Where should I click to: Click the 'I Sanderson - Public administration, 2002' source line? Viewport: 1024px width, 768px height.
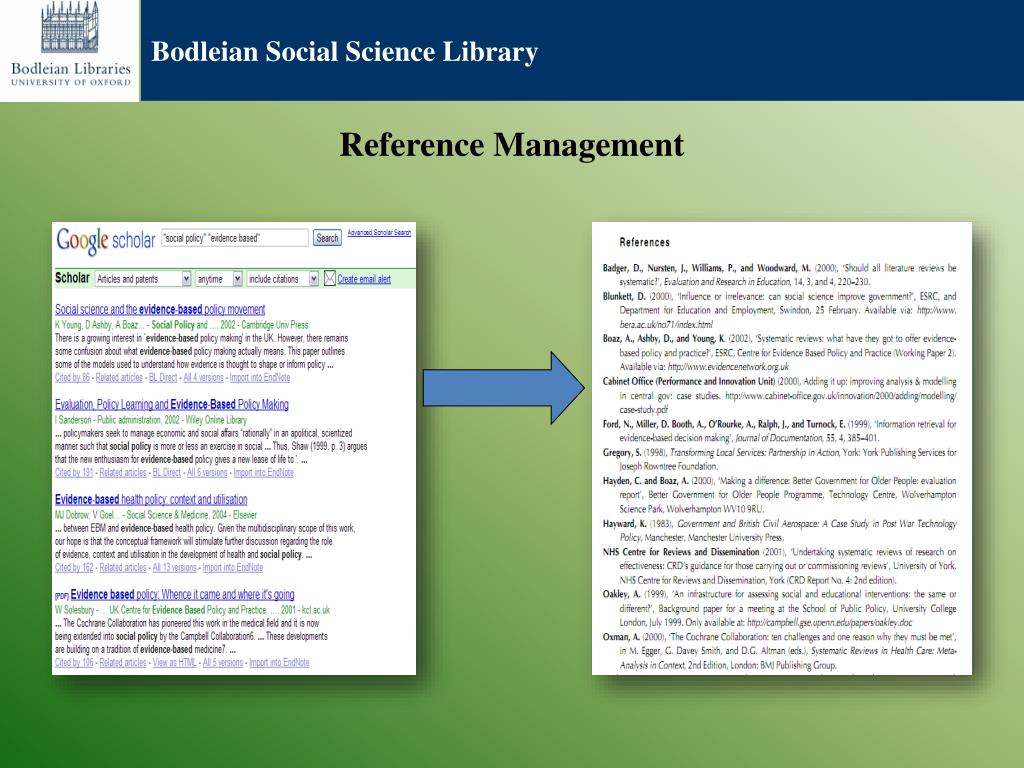pos(151,420)
